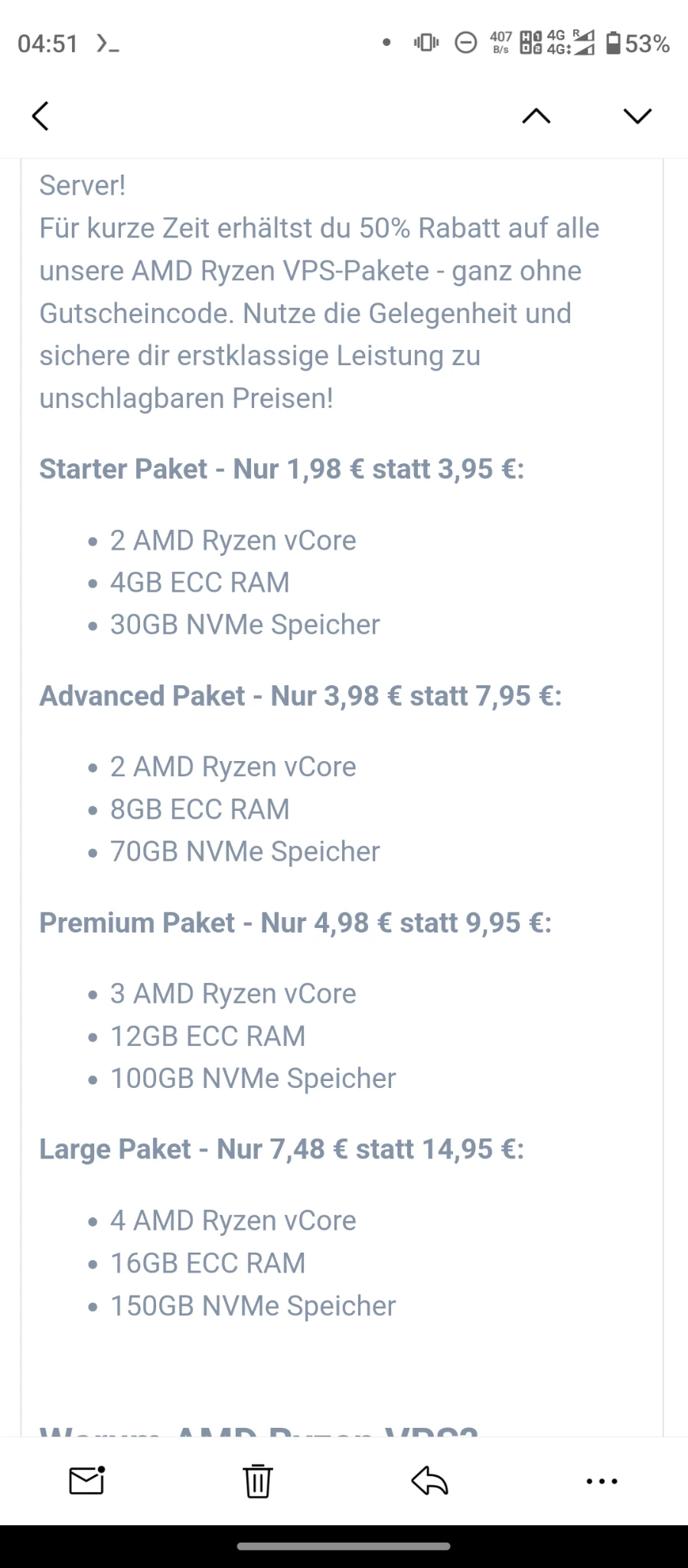Tap the battery 53% indicator

(x=637, y=44)
